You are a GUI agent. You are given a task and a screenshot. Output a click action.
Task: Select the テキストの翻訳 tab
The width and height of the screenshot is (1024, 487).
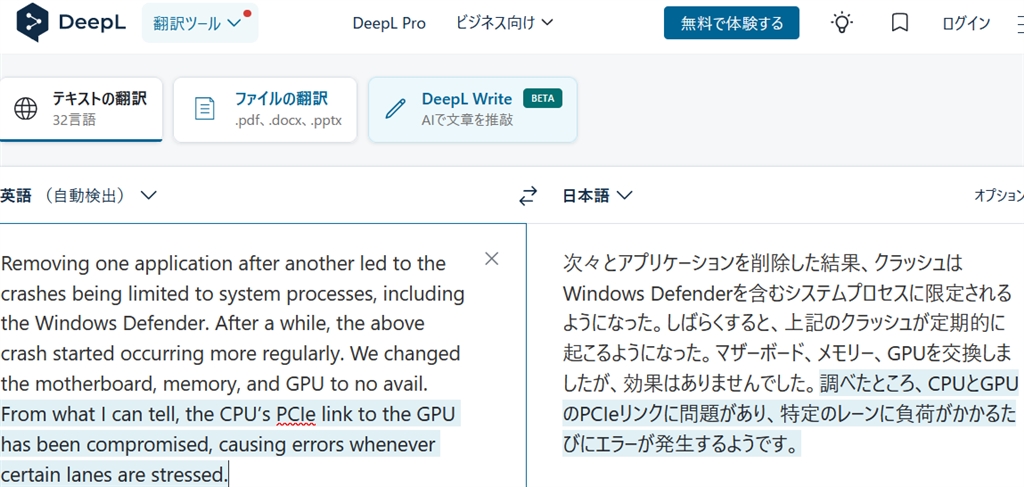coord(81,109)
